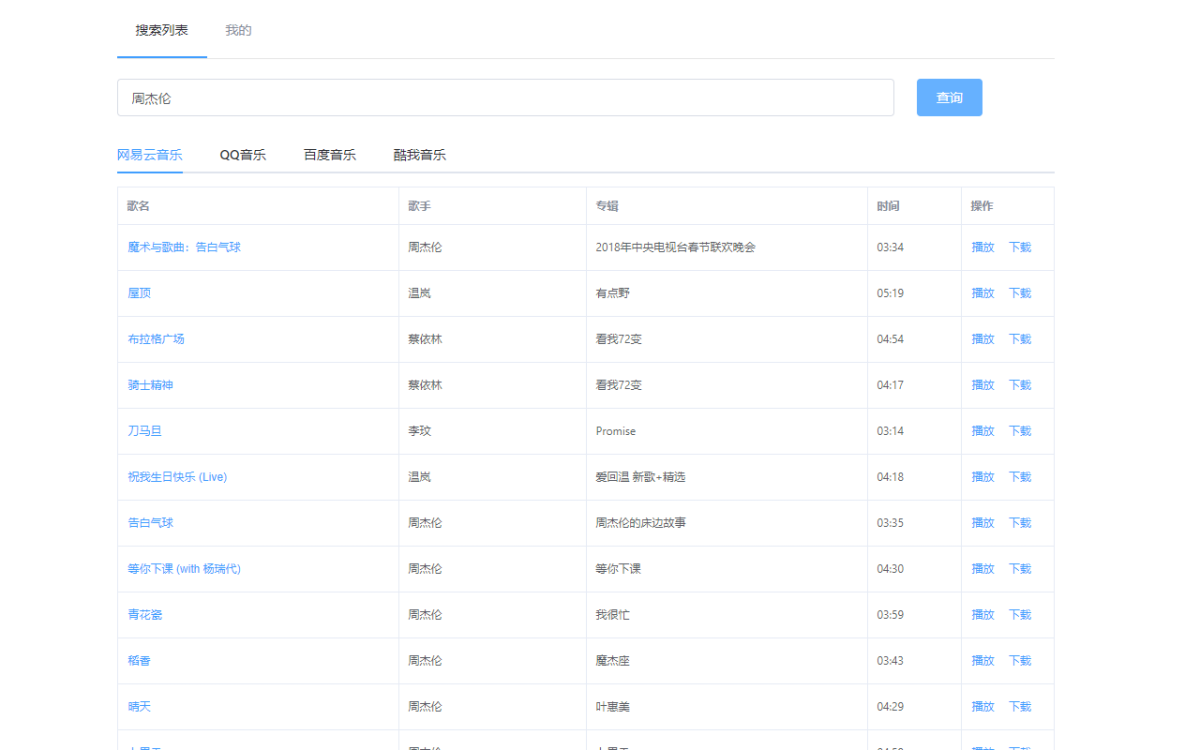Play the song 刀马旦
Screen dimensions: 1200x750
click(x=983, y=431)
